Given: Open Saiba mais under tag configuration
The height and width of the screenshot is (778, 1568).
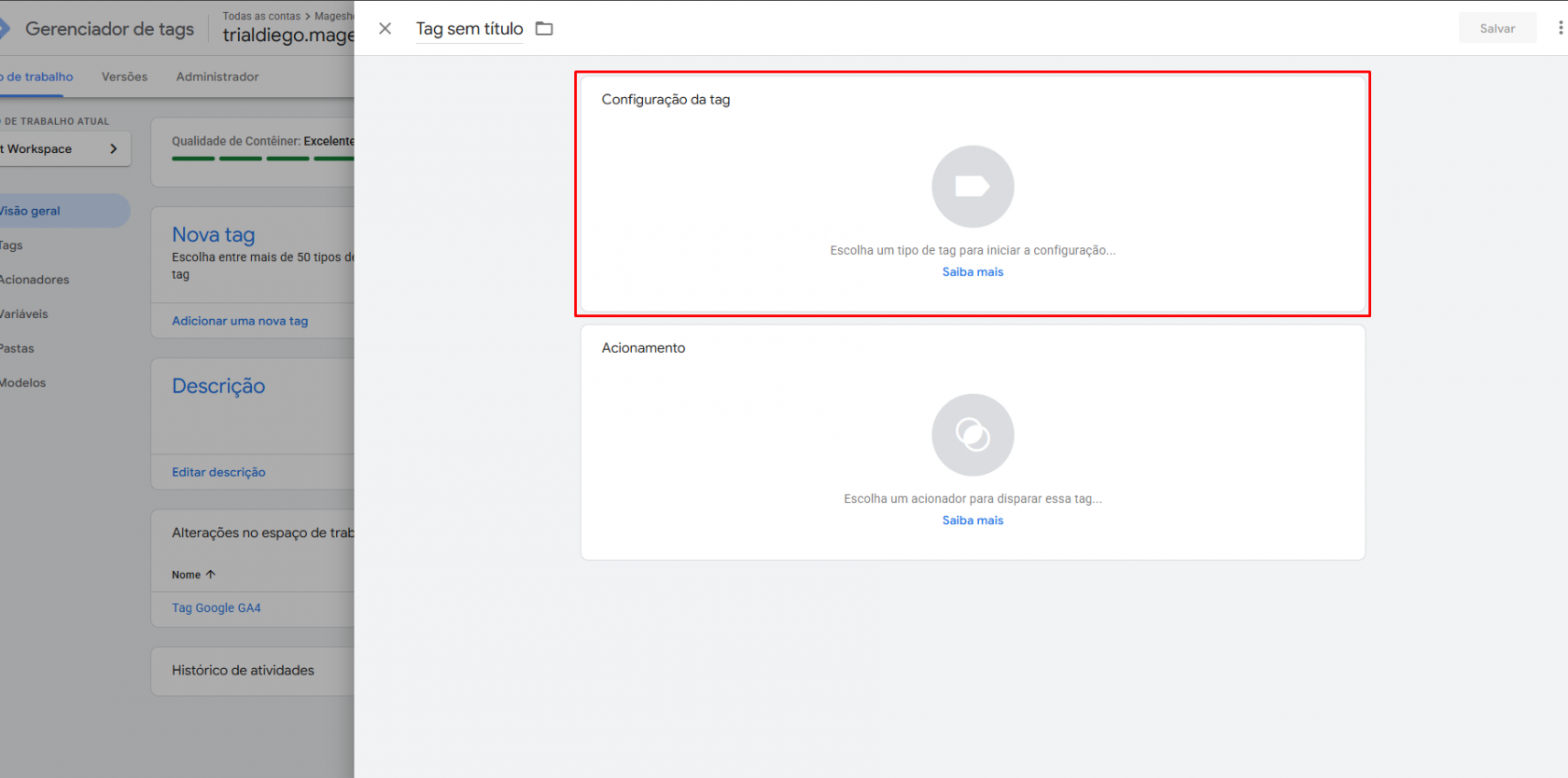Looking at the screenshot, I should (973, 272).
